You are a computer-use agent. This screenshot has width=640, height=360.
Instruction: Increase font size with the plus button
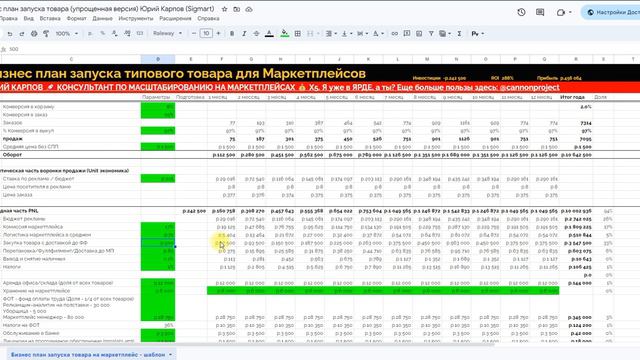pos(218,33)
